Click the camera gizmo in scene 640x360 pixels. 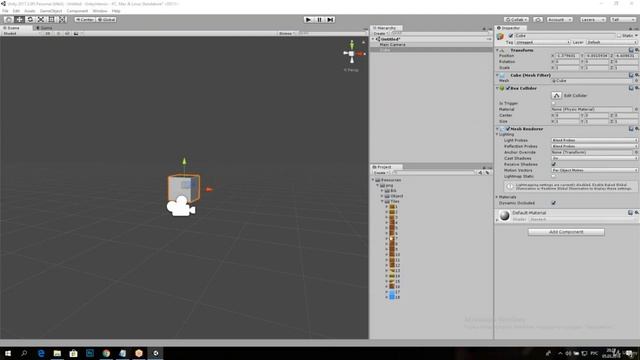click(x=181, y=207)
